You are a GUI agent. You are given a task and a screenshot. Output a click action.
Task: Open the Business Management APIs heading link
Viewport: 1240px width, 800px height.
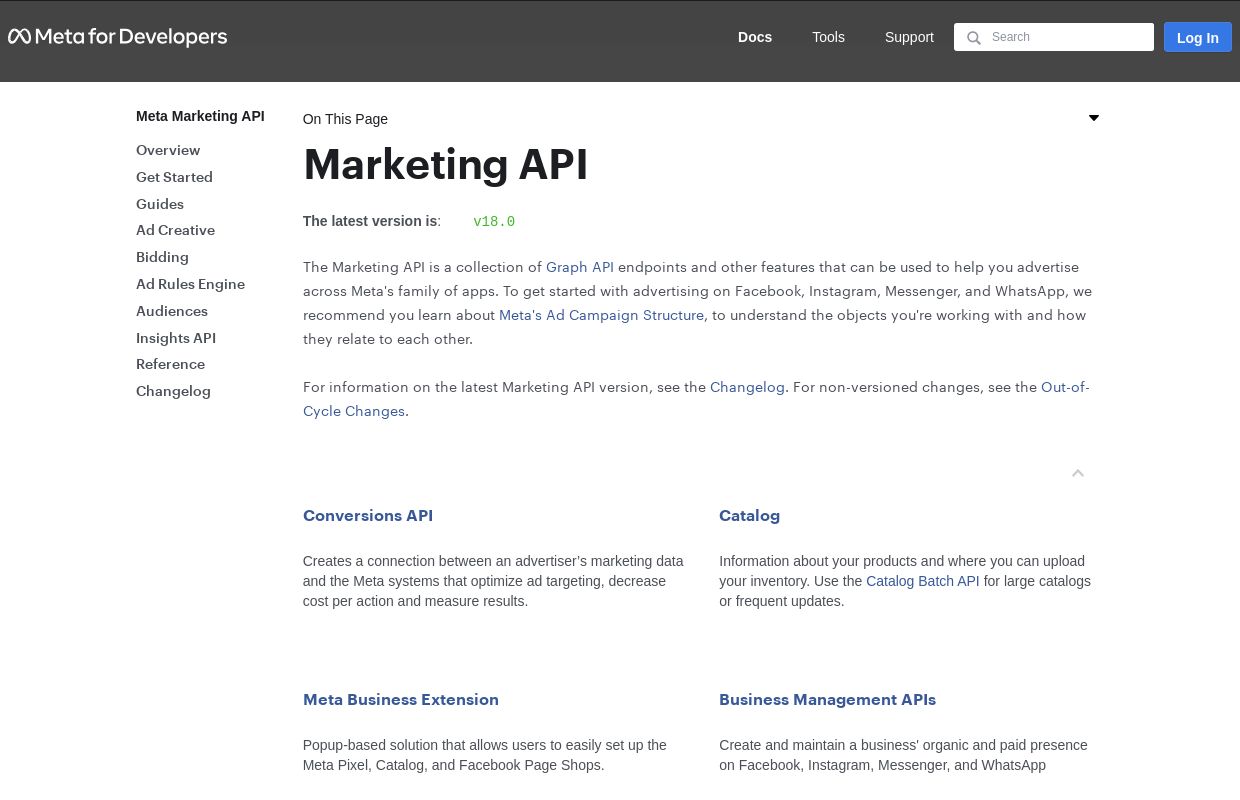pyautogui.click(x=827, y=700)
